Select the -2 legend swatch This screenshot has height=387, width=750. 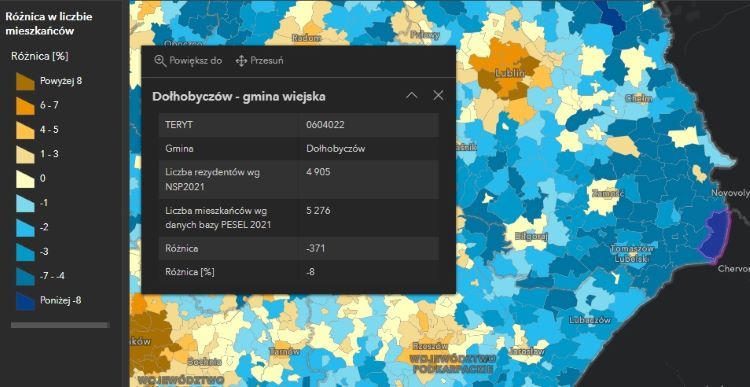coord(25,228)
